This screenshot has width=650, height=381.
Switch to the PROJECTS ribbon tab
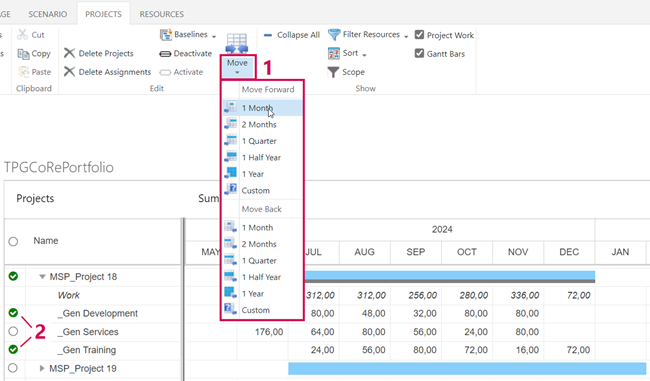104,14
